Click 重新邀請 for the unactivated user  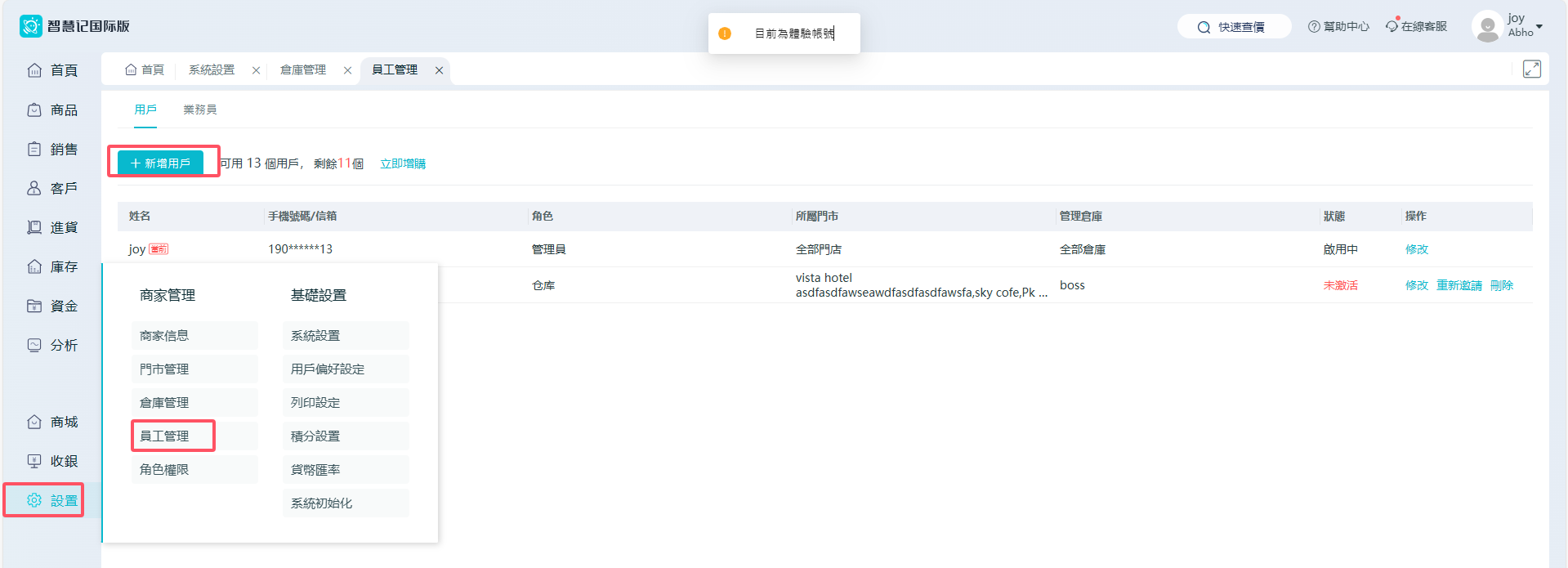1459,285
